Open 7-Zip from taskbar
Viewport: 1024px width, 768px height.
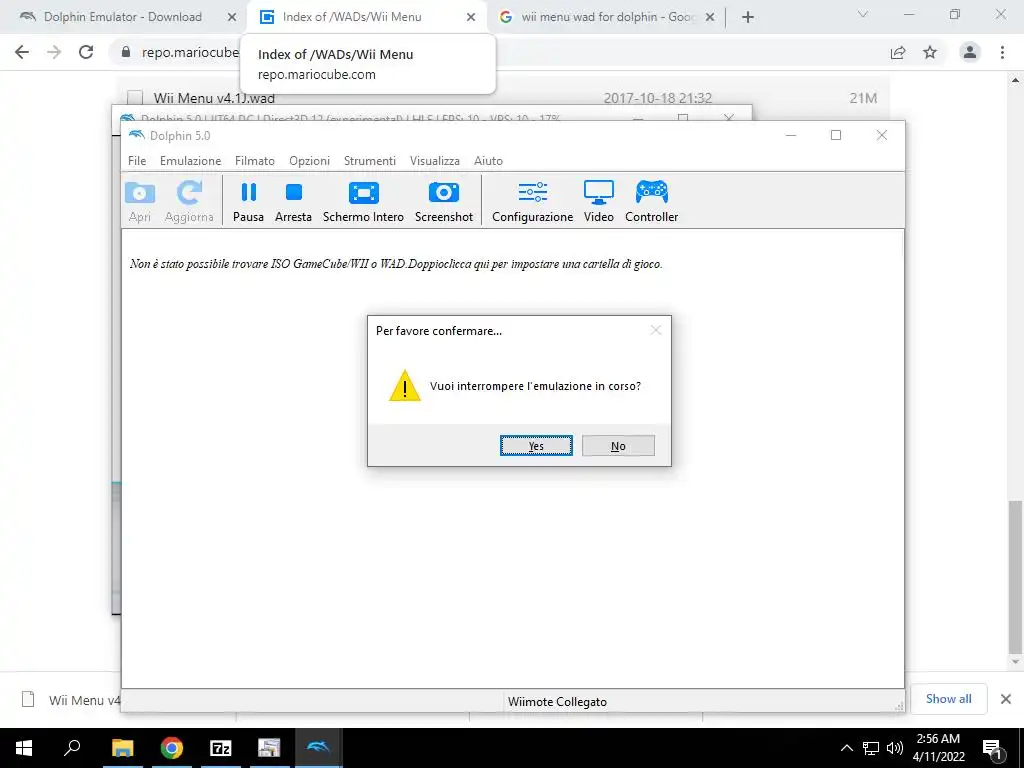[x=220, y=748]
